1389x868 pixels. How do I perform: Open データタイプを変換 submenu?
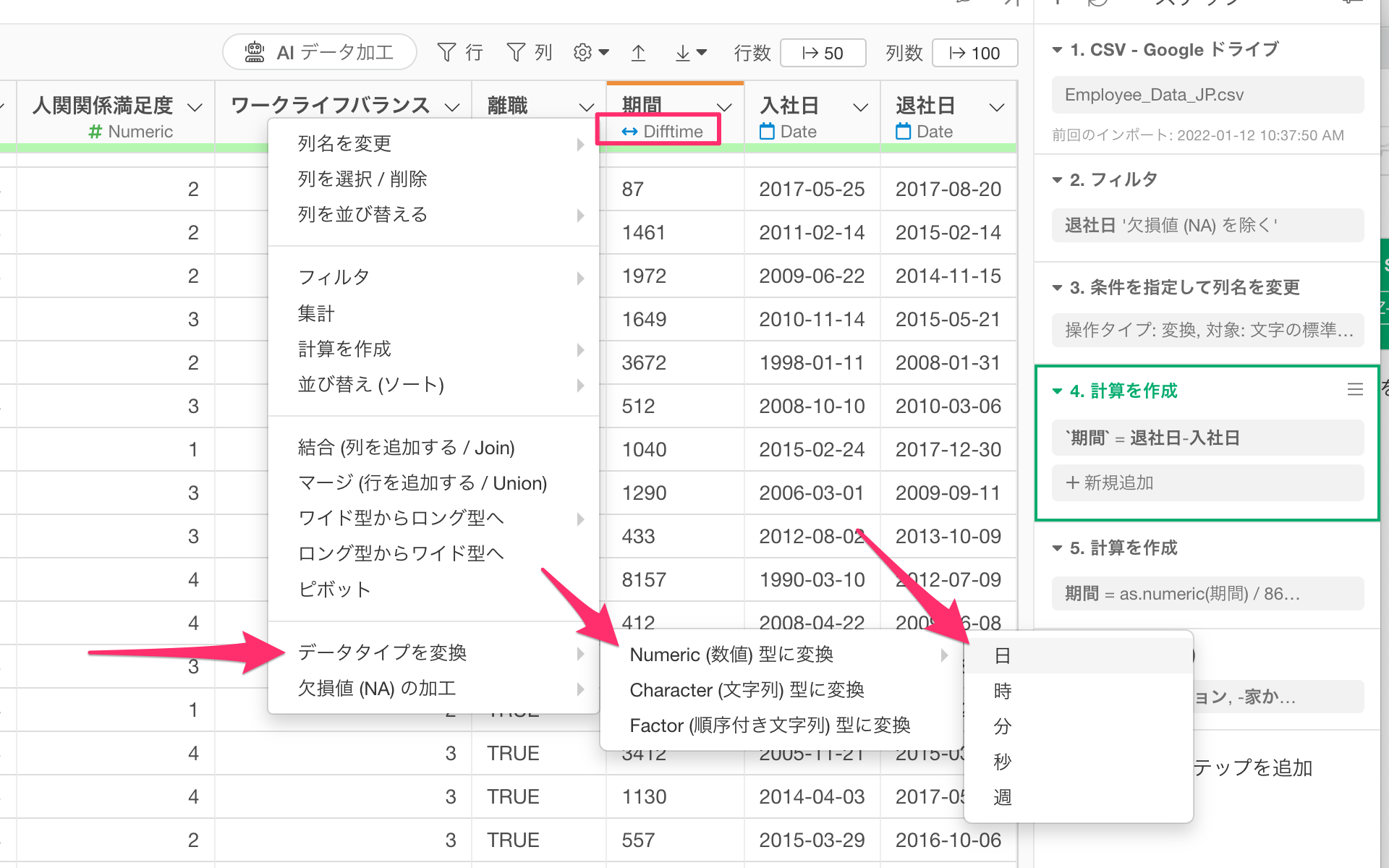point(433,652)
